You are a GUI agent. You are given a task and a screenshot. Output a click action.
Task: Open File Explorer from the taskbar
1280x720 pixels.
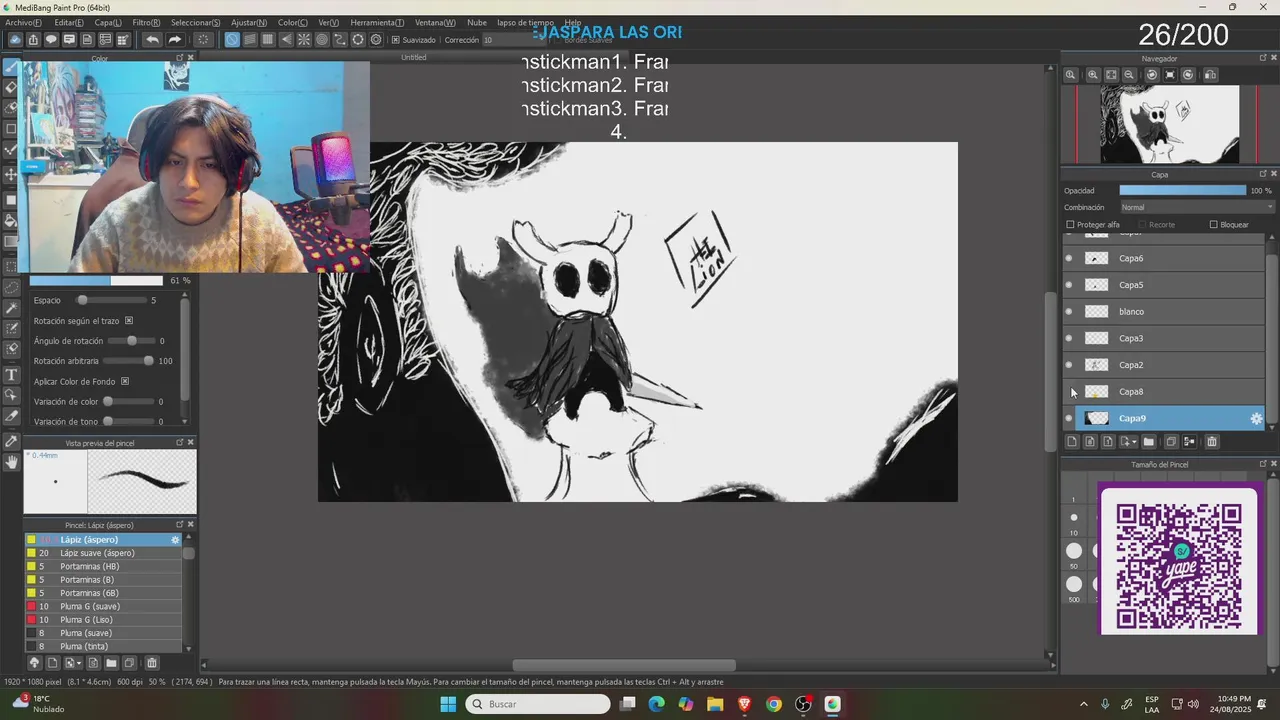point(715,704)
